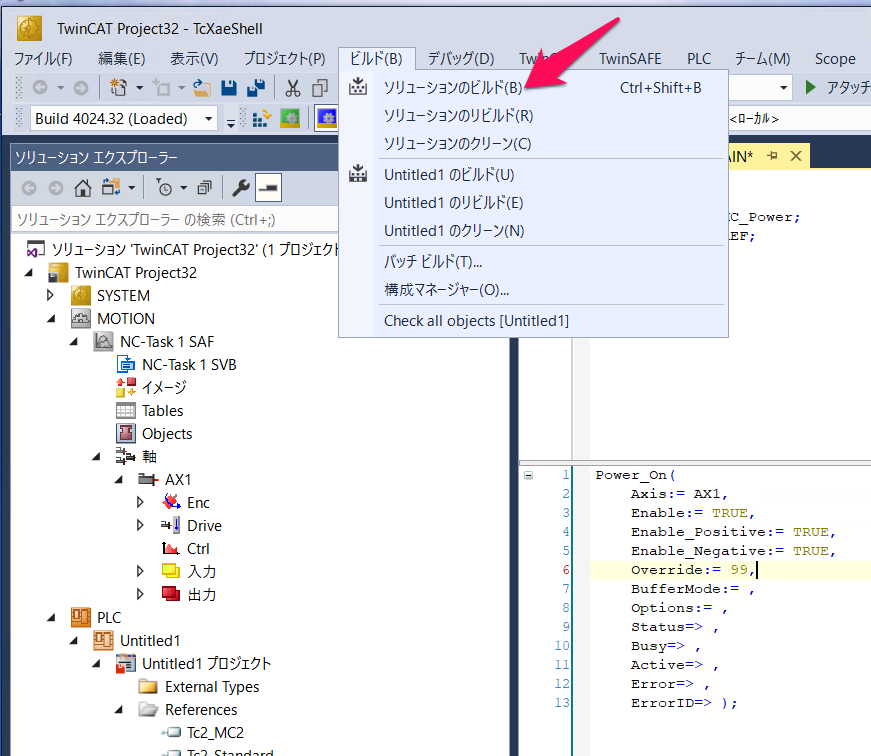Open the Pending Changes Filter dropdown arrow
This screenshot has height=756, width=871.
[183, 188]
